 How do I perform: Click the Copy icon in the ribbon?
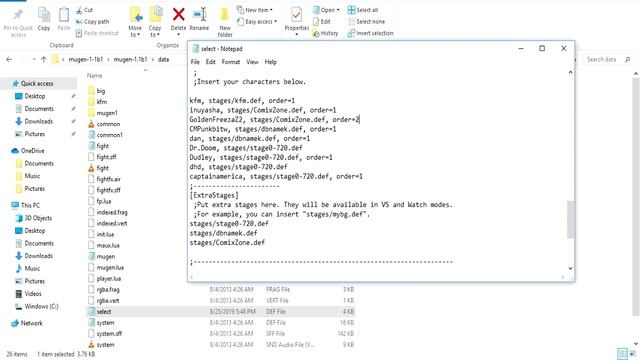pyautogui.click(x=44, y=15)
